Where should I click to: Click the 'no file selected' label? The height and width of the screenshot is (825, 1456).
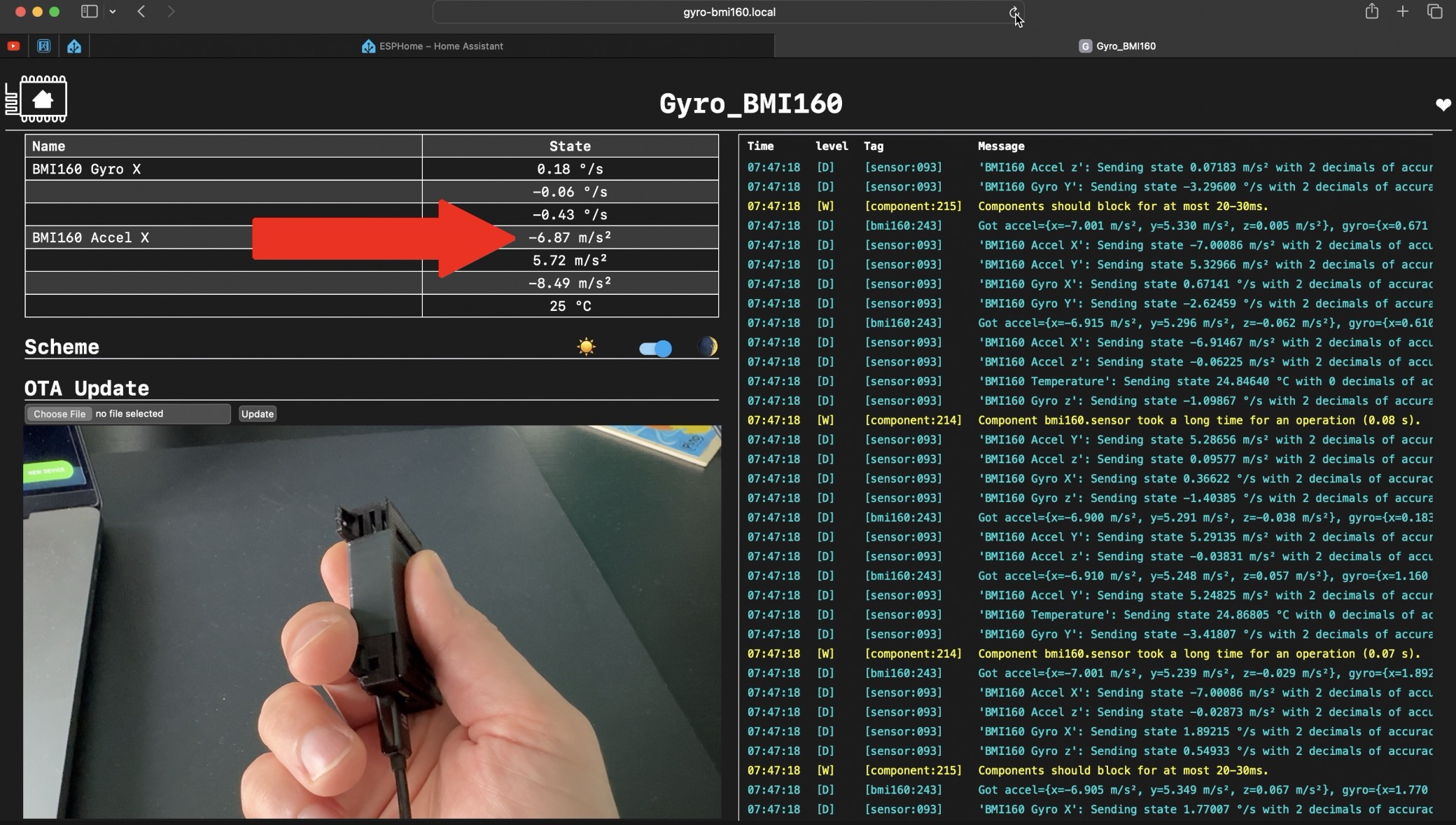click(129, 414)
